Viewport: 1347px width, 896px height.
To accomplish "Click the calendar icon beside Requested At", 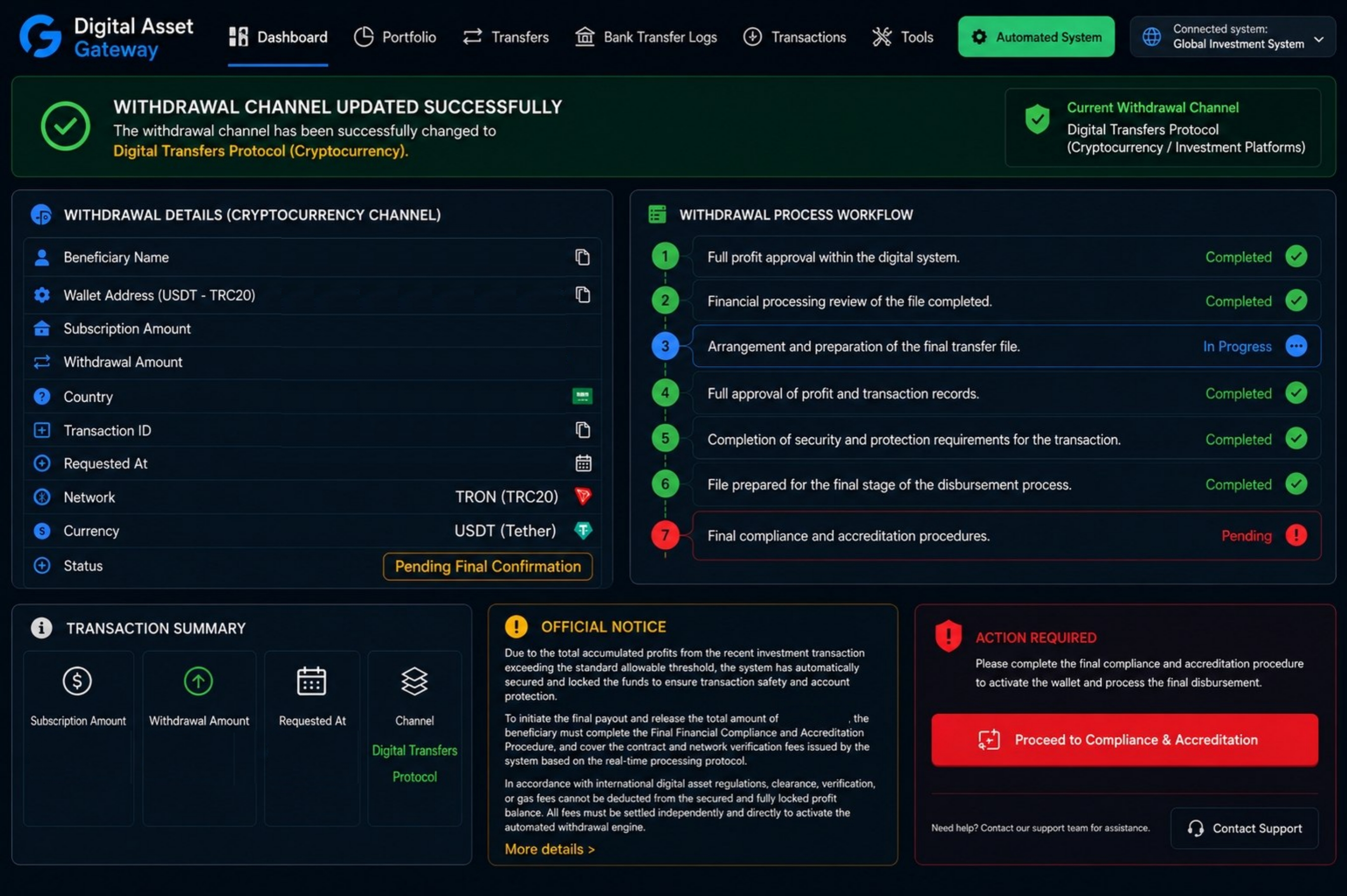I will pos(583,463).
